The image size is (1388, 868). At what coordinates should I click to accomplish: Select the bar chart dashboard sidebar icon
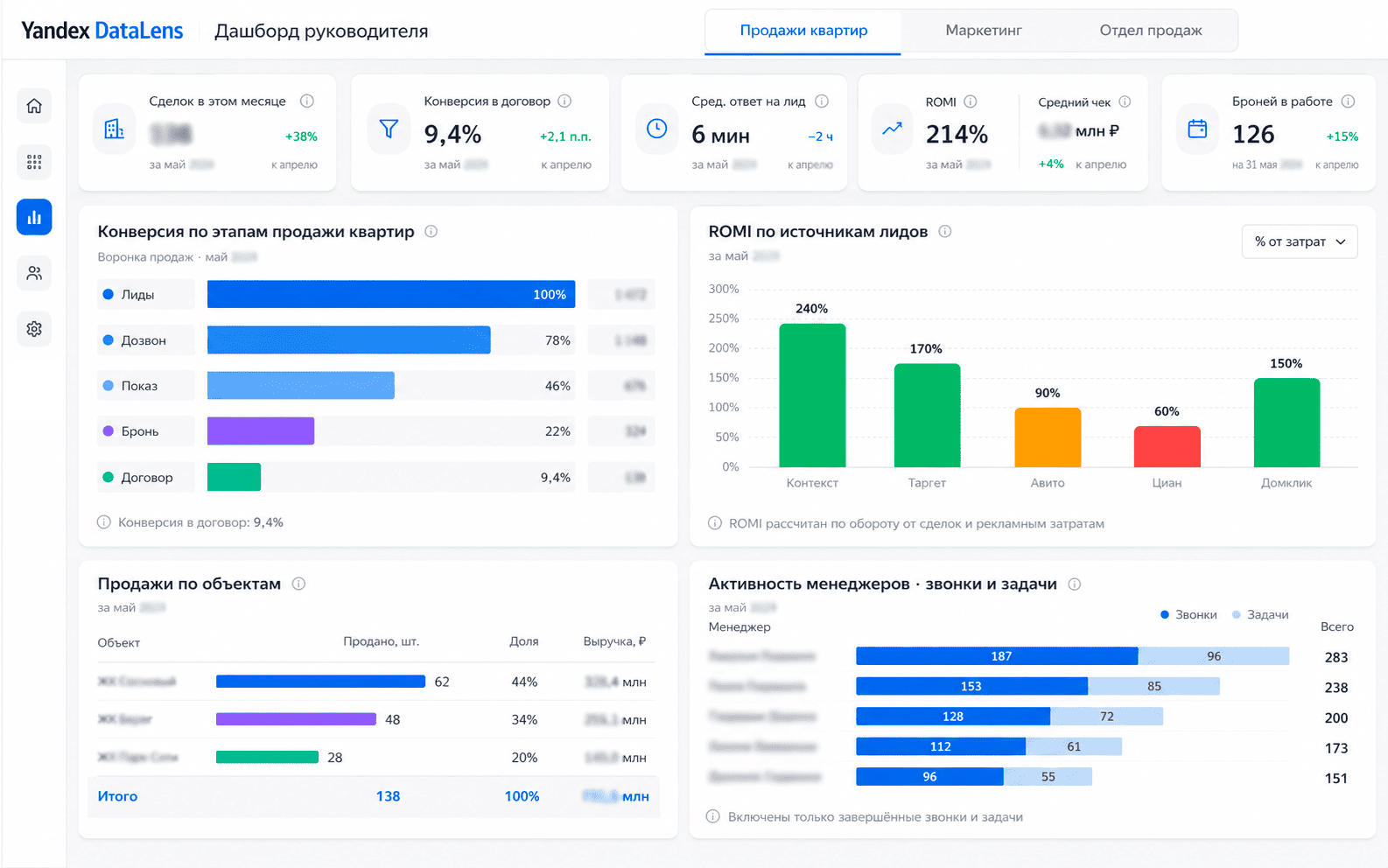[x=34, y=217]
